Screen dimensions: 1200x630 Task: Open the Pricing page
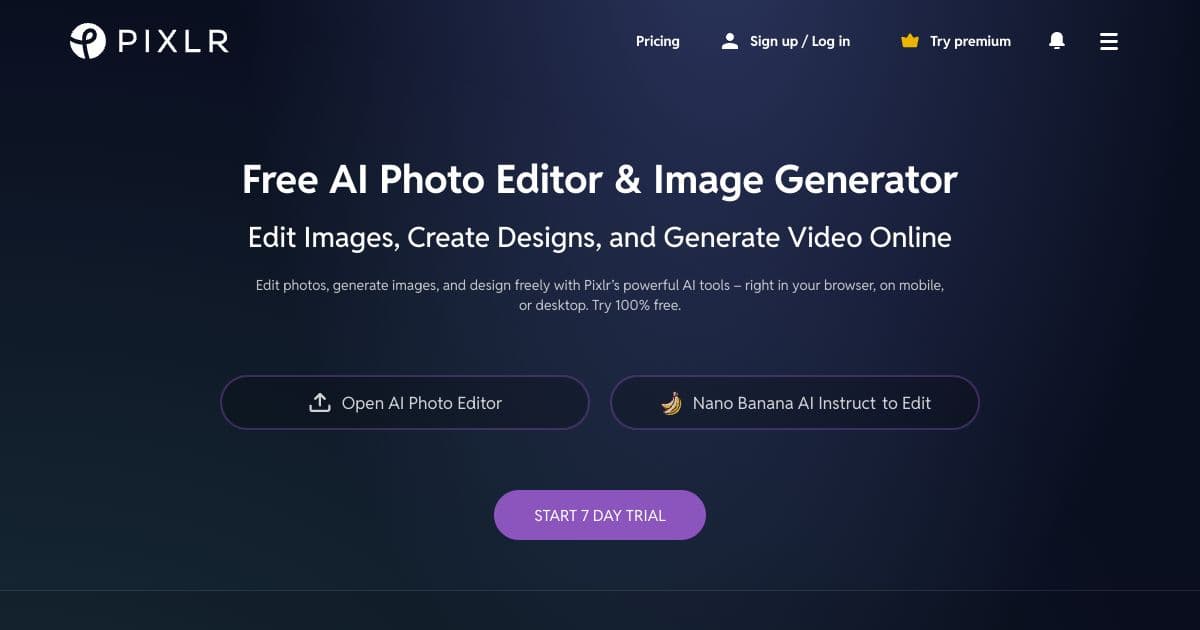(657, 41)
